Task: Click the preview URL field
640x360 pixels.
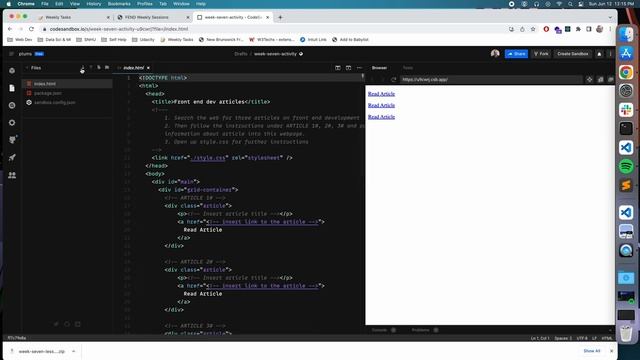Action: pyautogui.click(x=491, y=80)
